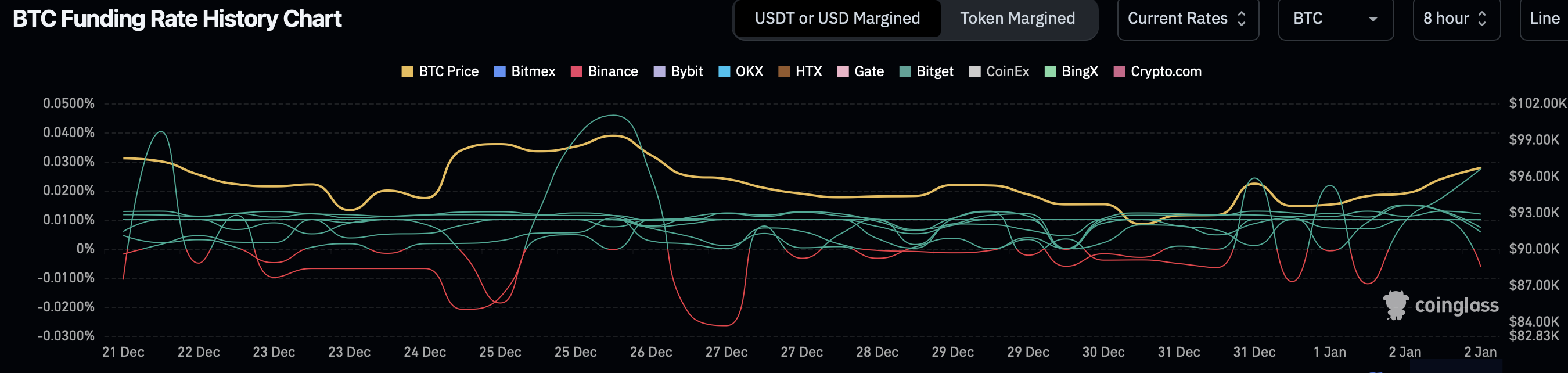Click the -0.0200% left axis label
This screenshot has width=1568, height=373.
66,307
